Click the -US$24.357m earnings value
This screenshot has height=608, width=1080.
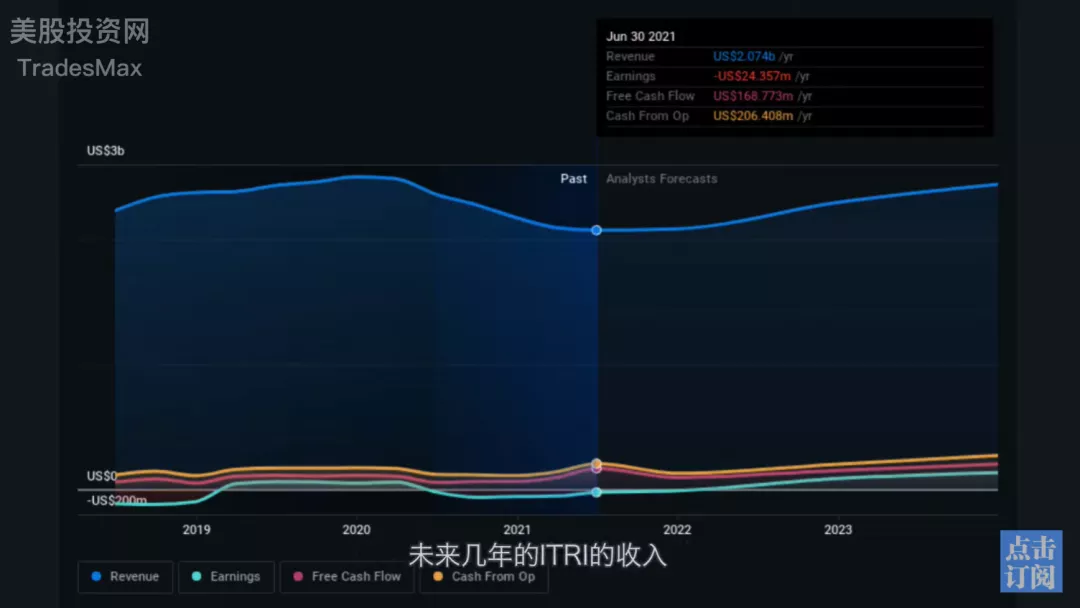click(752, 76)
